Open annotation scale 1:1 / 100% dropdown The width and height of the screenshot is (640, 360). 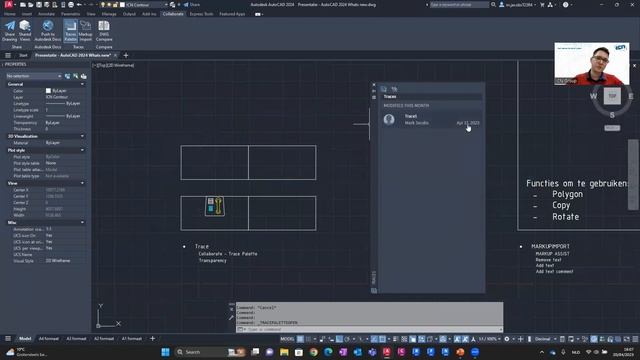pos(490,339)
